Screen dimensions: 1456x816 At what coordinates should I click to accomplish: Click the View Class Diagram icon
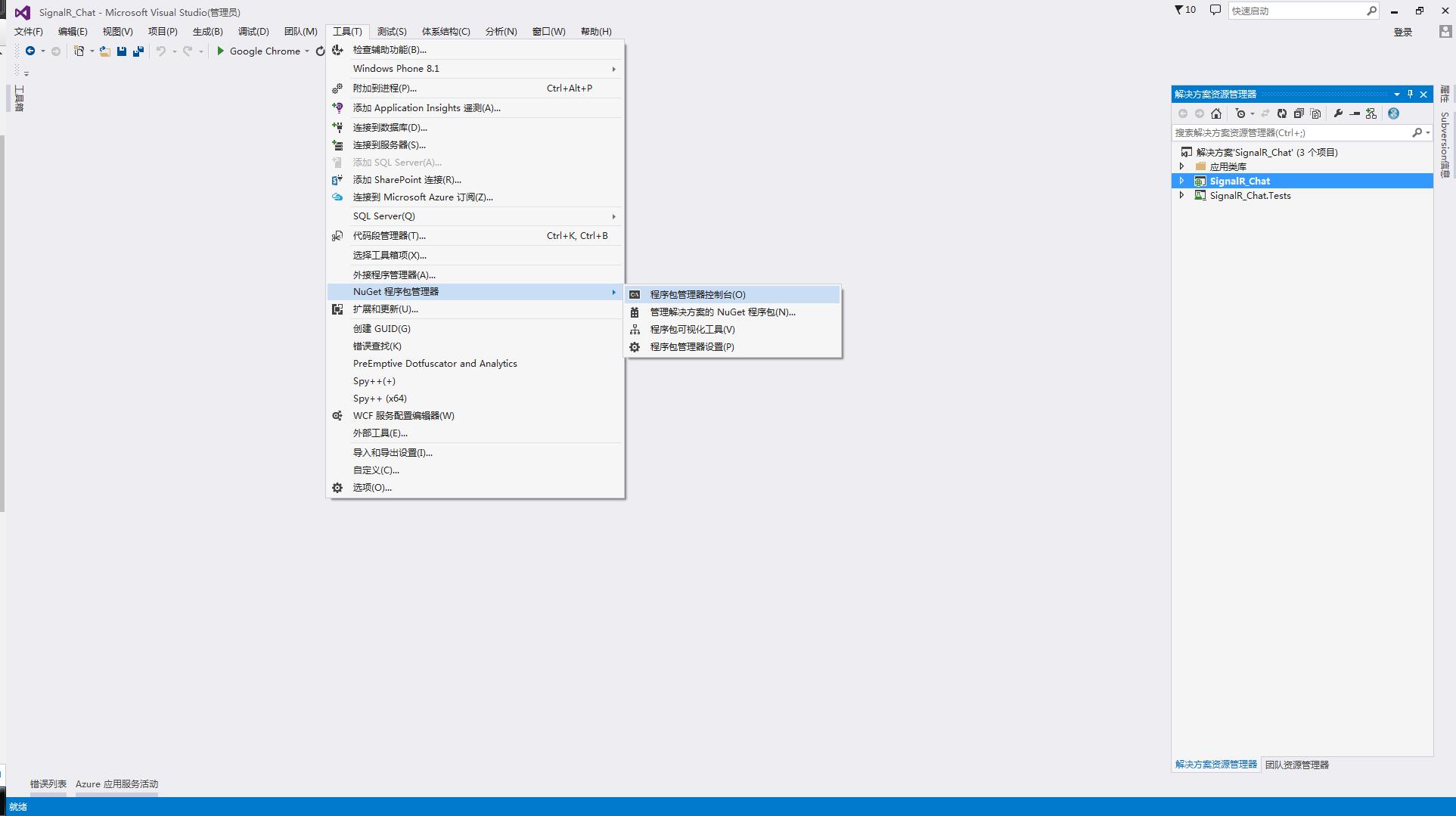point(1371,113)
